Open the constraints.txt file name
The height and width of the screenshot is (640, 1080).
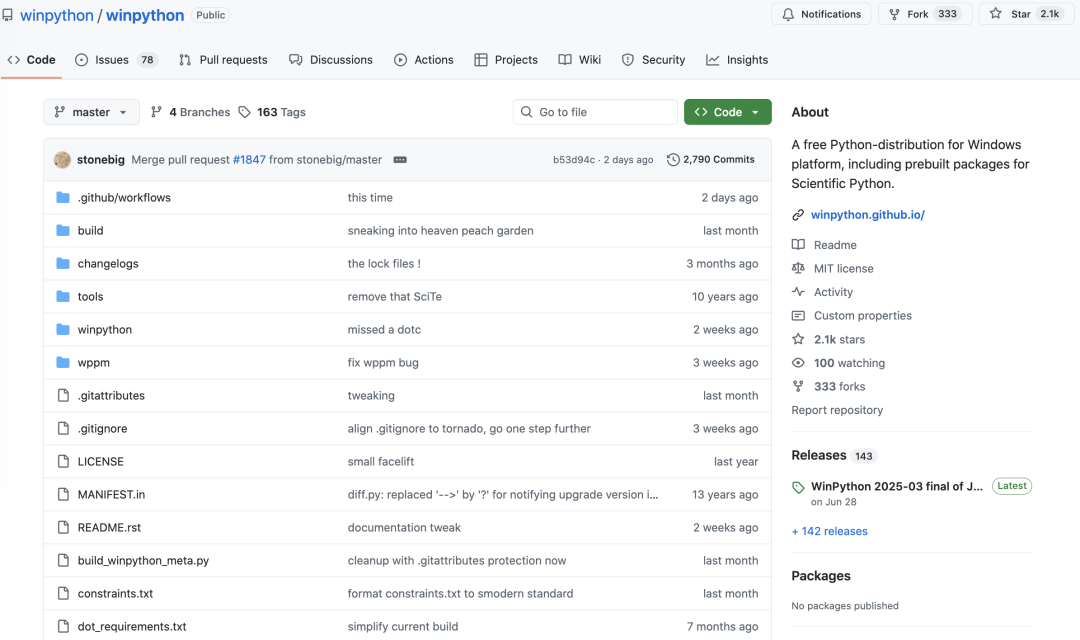[116, 594]
